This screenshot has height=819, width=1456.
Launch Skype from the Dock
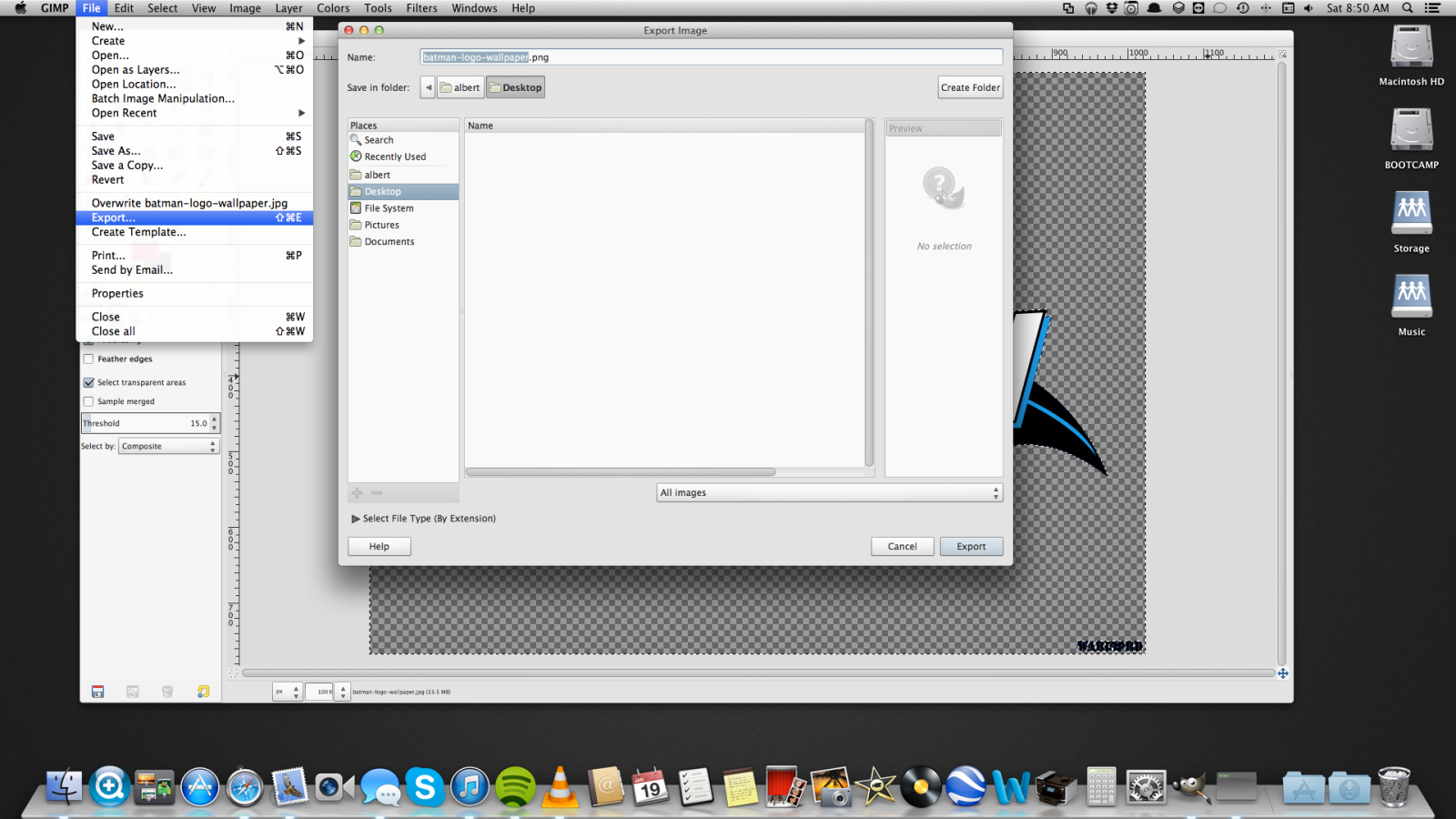tap(425, 787)
